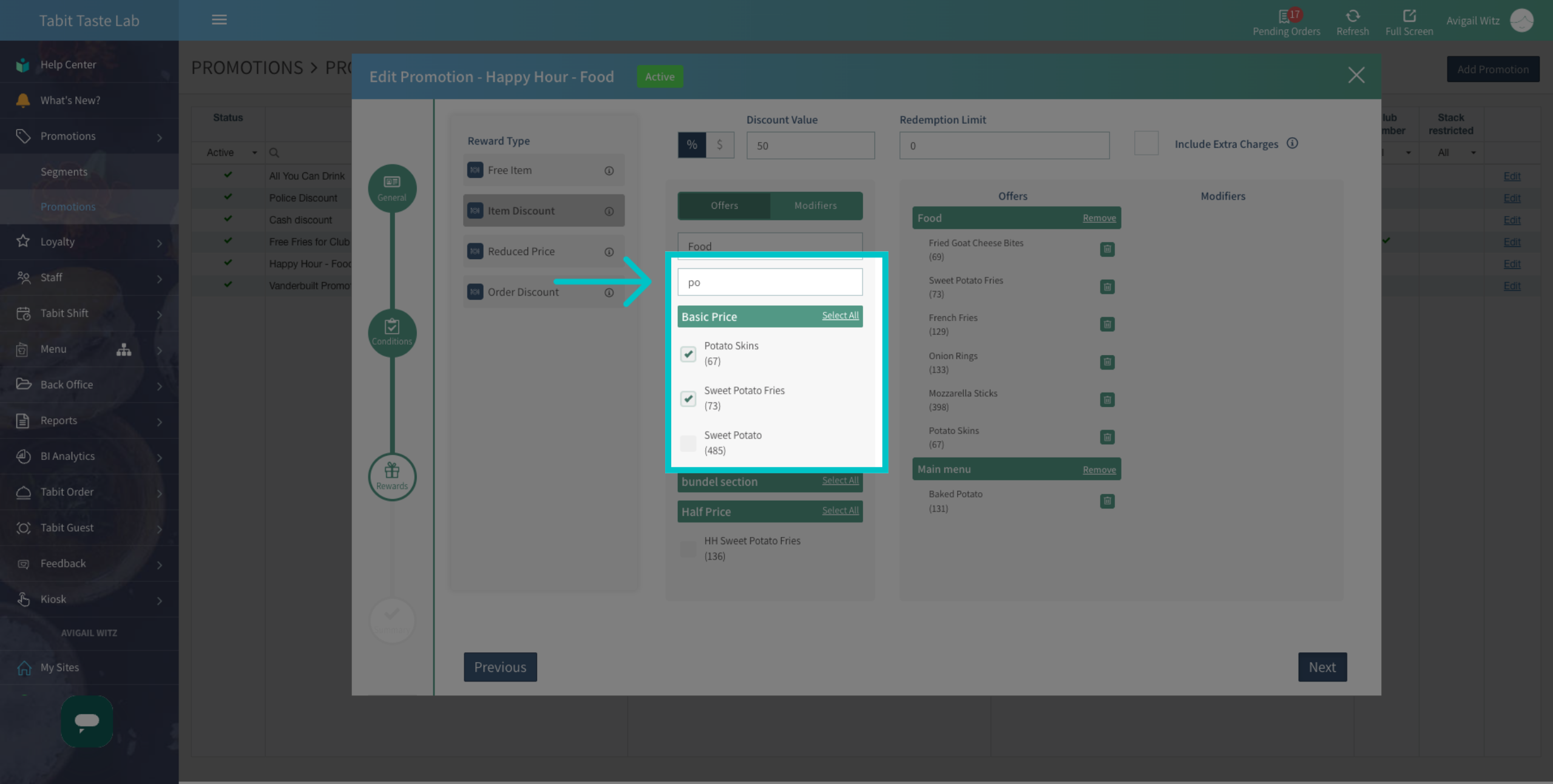Remove Baked Potato using trash icon
This screenshot has height=784, width=1553.
[x=1107, y=501]
